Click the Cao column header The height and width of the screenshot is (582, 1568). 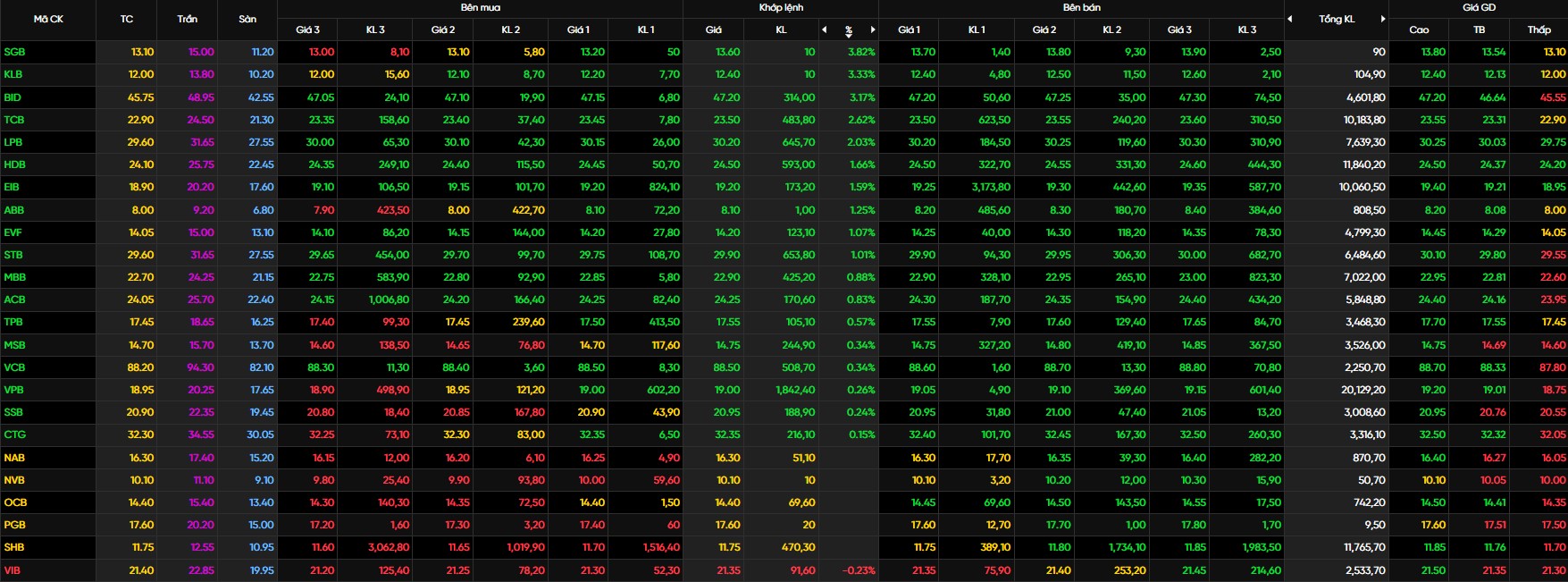tap(1419, 30)
